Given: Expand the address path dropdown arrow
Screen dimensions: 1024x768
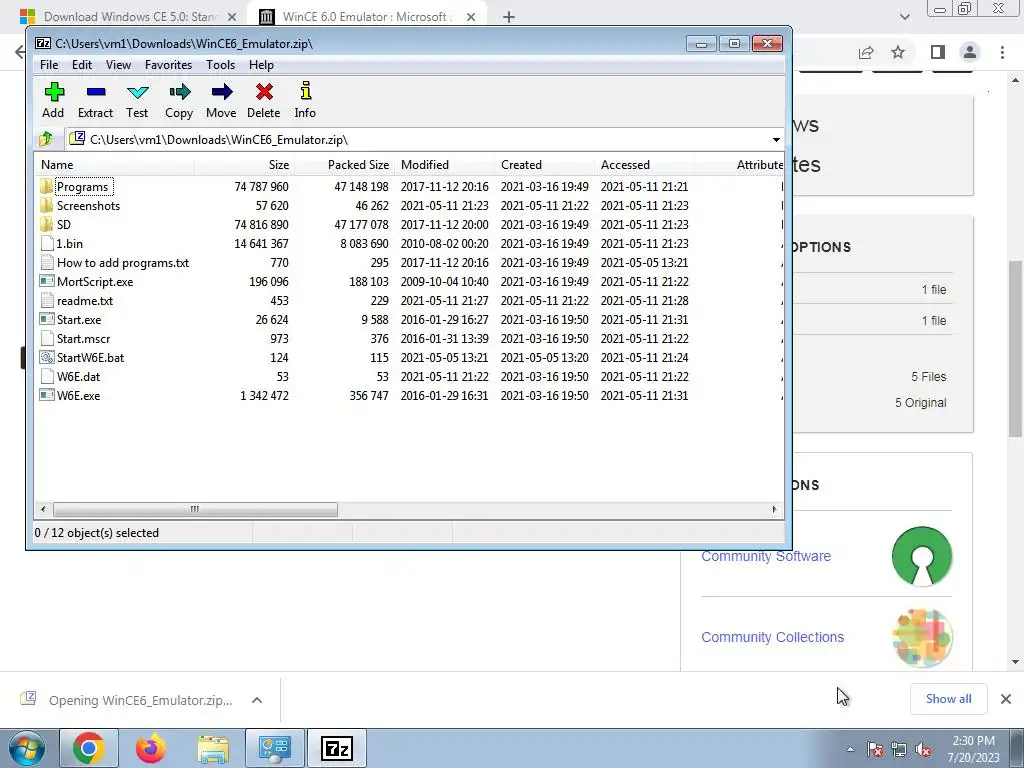Looking at the screenshot, I should click(x=776, y=140).
